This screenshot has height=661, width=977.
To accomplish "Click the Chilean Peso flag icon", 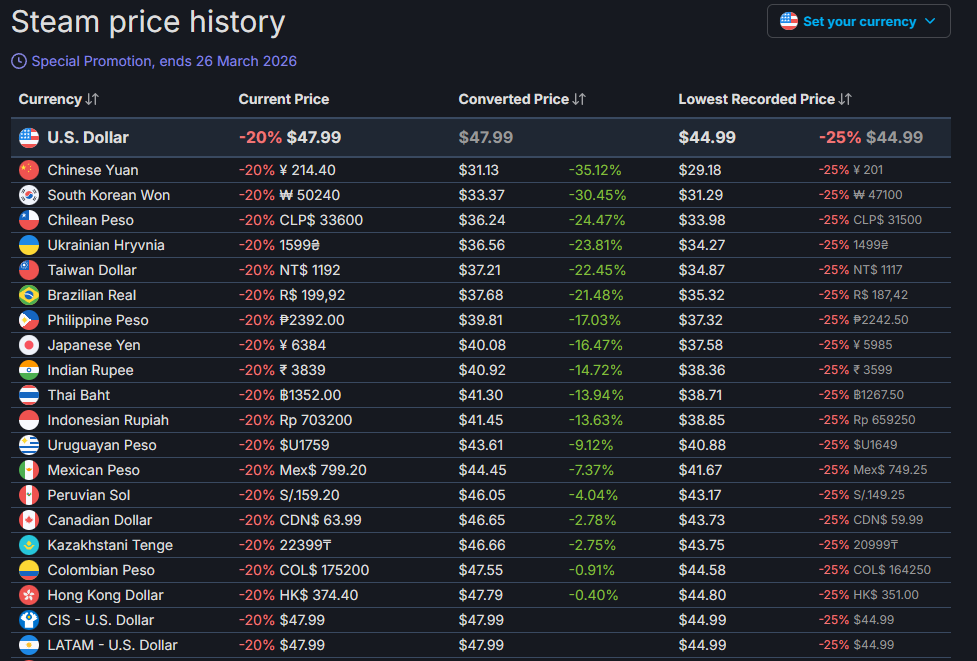I will pos(29,220).
